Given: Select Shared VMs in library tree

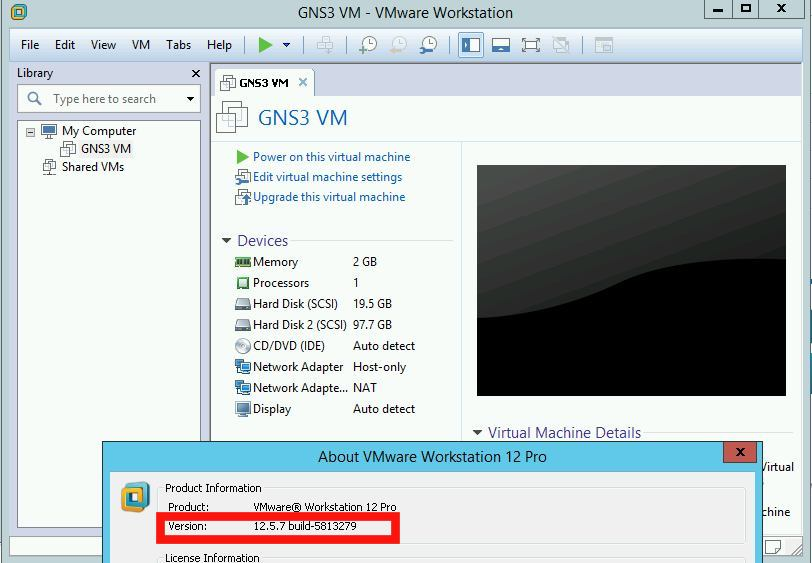Looking at the screenshot, I should (x=93, y=167).
